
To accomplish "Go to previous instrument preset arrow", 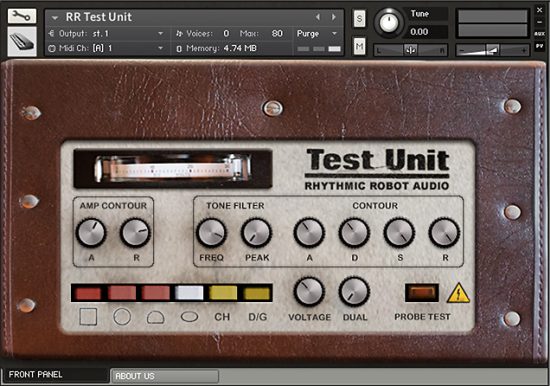I will click(318, 17).
